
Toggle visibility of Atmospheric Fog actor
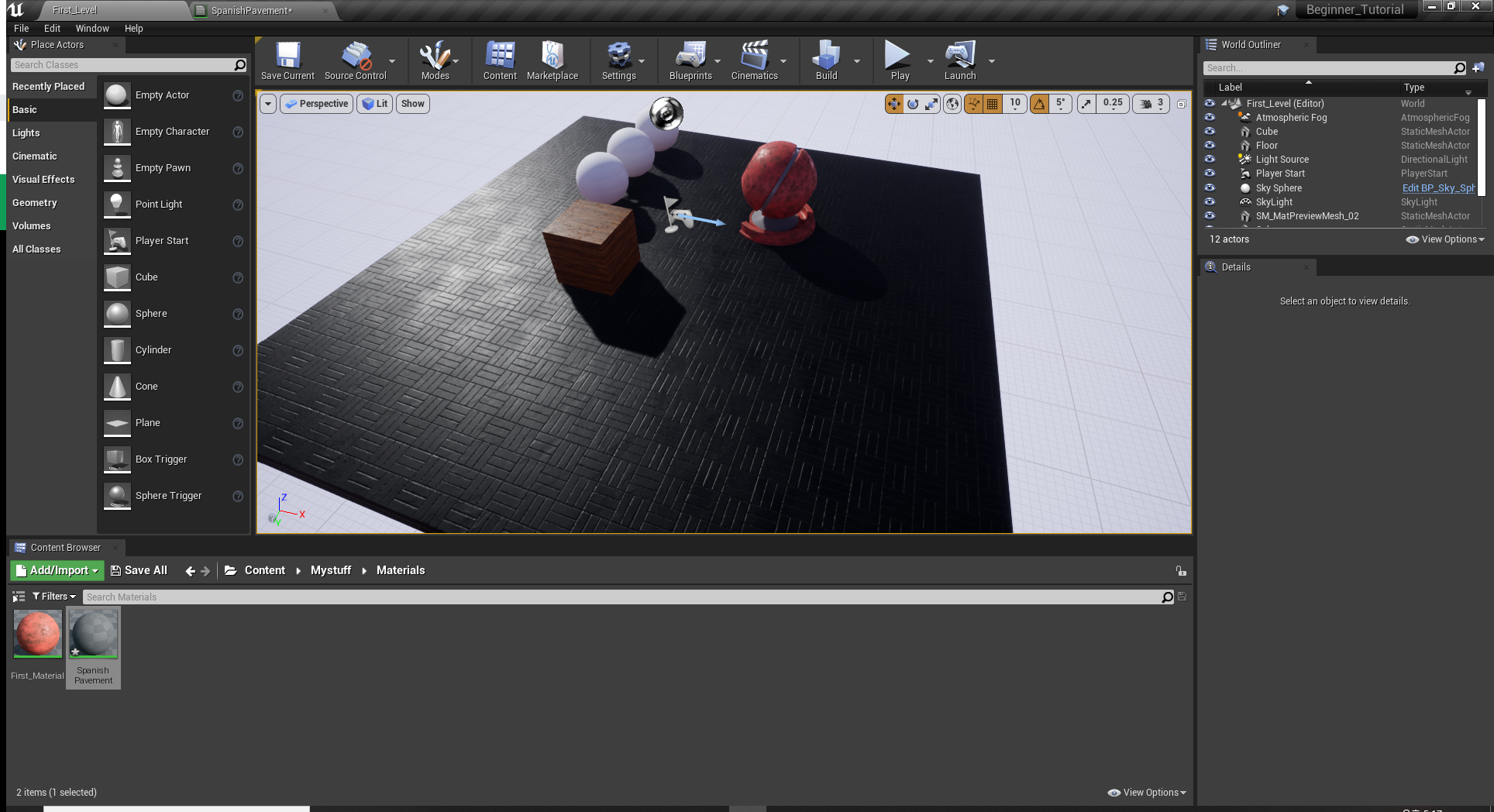(1210, 117)
